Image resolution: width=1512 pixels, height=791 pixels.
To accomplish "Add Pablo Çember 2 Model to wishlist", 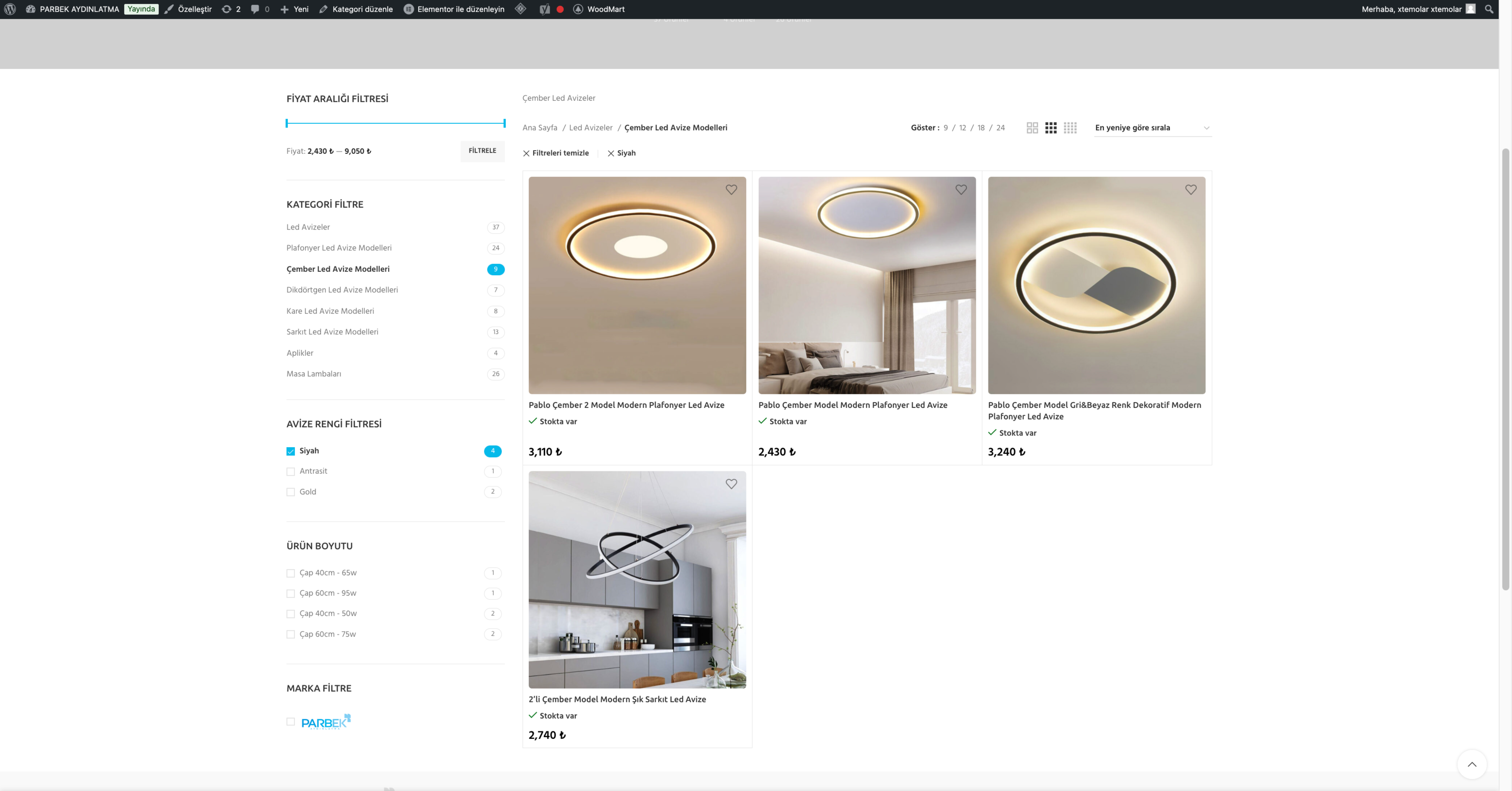I will coord(731,190).
